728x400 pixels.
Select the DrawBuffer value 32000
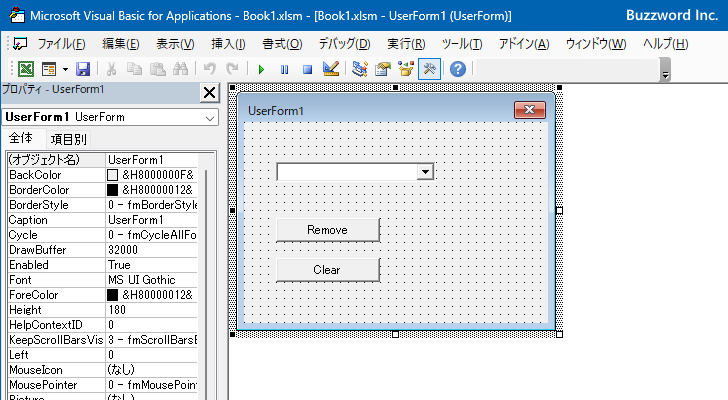pos(151,250)
